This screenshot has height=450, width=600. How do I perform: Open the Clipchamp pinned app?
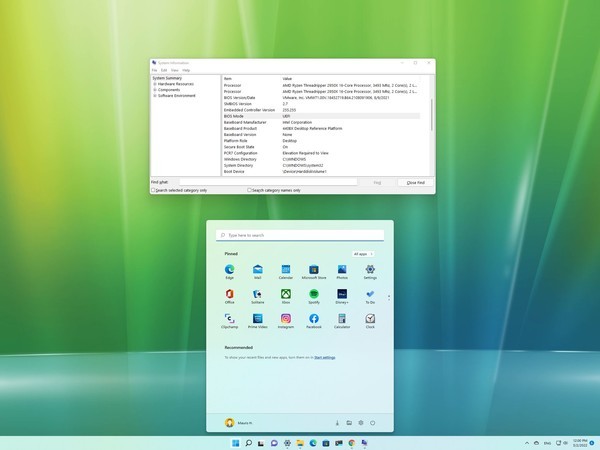pos(229,320)
